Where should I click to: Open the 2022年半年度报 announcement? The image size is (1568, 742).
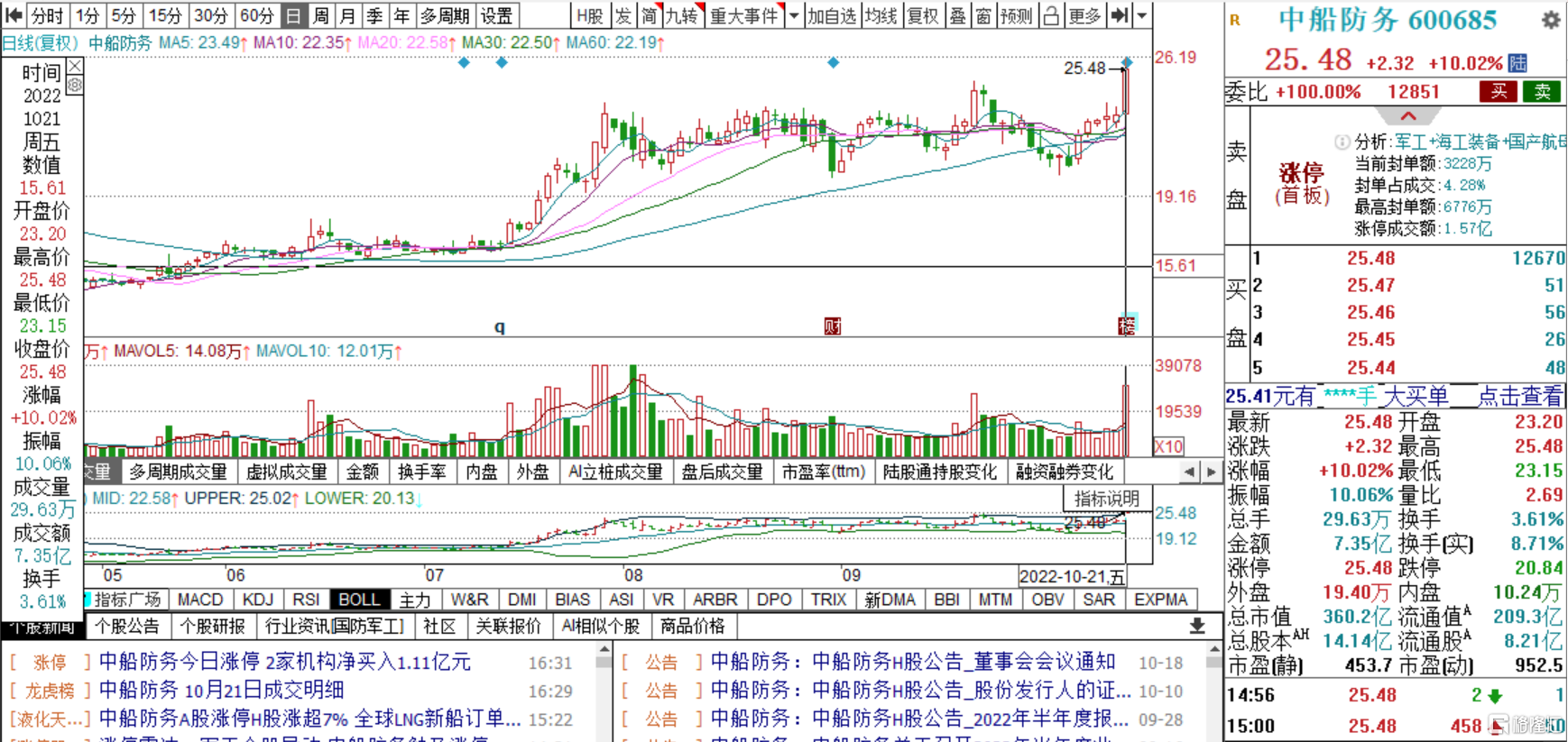click(920, 719)
